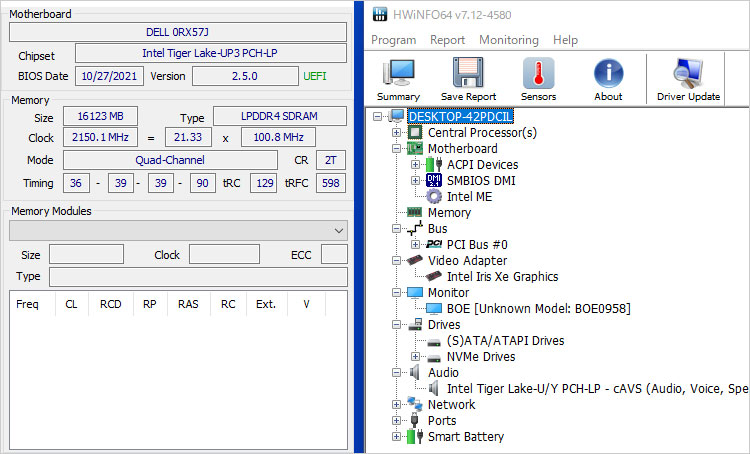Expand the SMBIOS DMI node

(415, 180)
